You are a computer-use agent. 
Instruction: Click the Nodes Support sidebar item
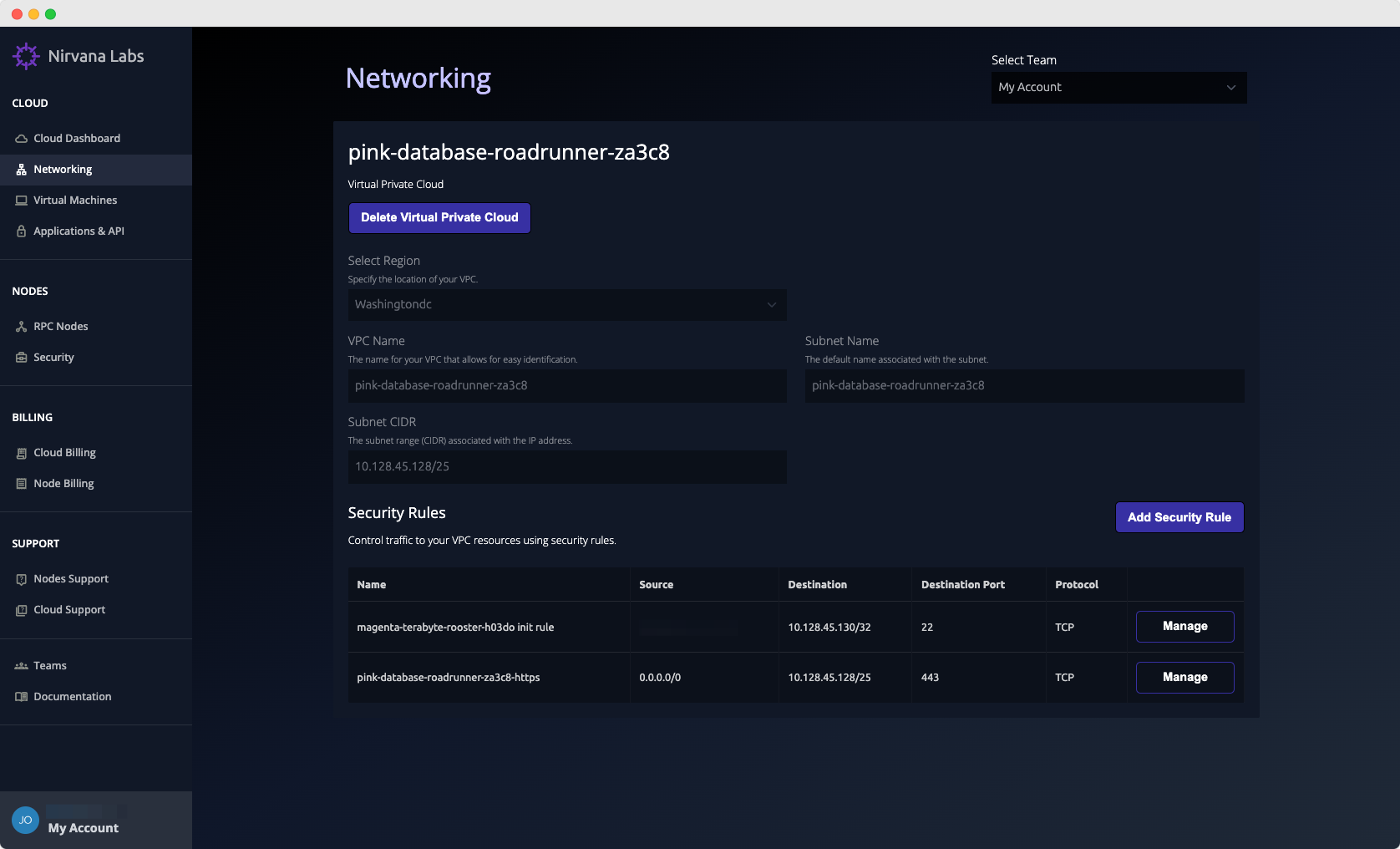click(96, 579)
